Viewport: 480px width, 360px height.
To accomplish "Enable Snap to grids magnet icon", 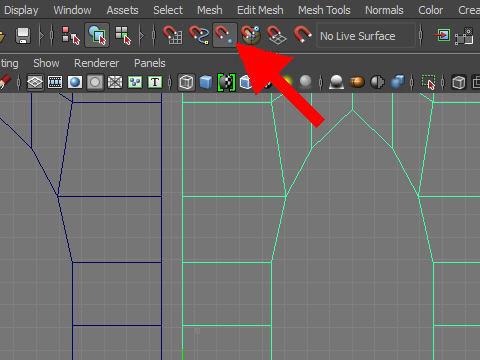I will coord(172,35).
